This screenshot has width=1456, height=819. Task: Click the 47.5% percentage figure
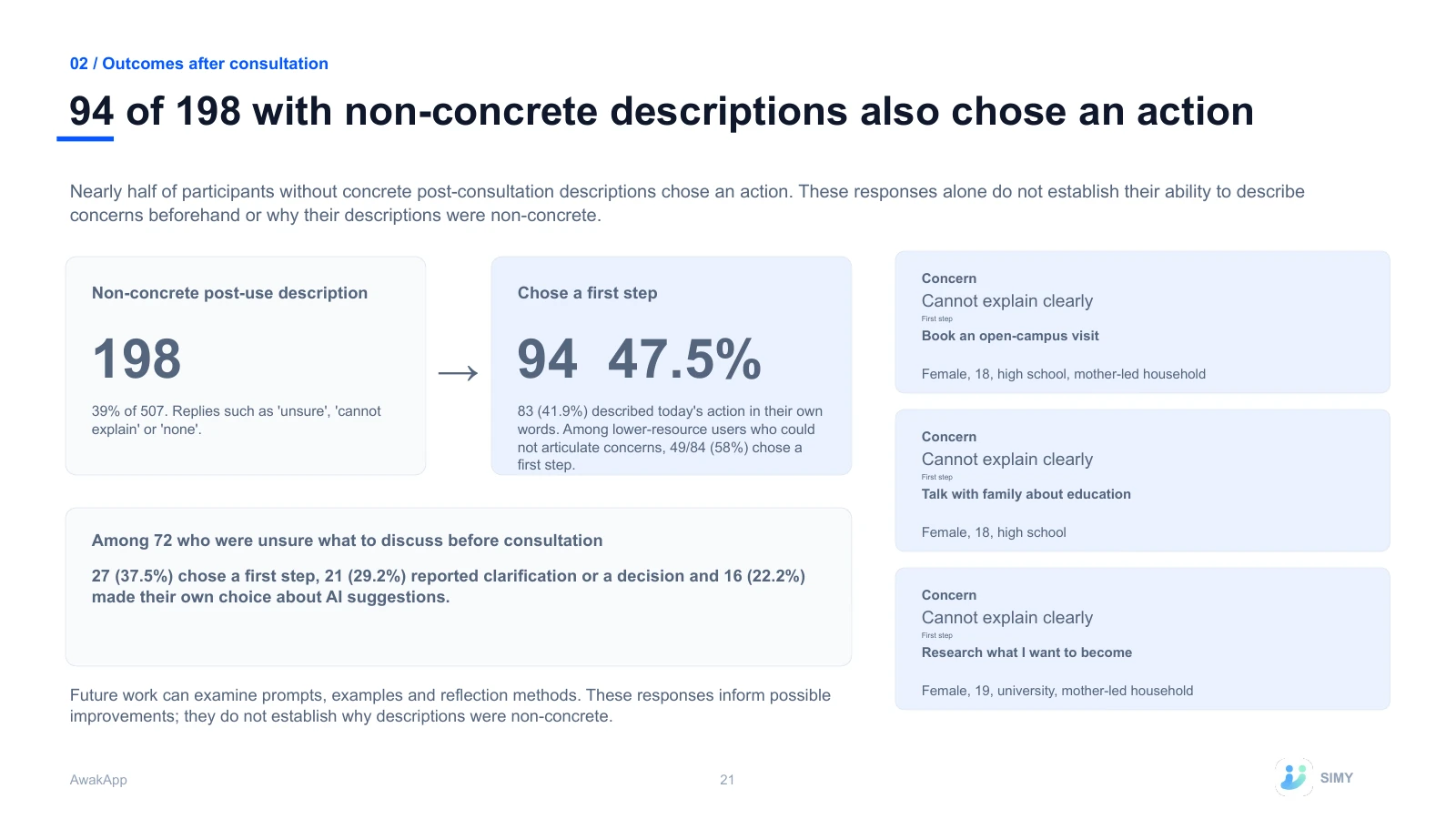684,359
